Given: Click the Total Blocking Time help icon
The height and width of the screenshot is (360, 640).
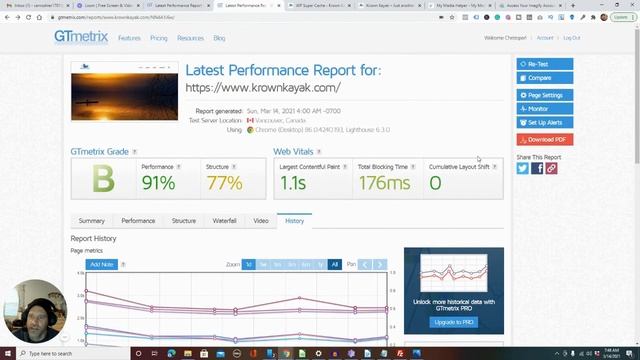Looking at the screenshot, I should 413,167.
